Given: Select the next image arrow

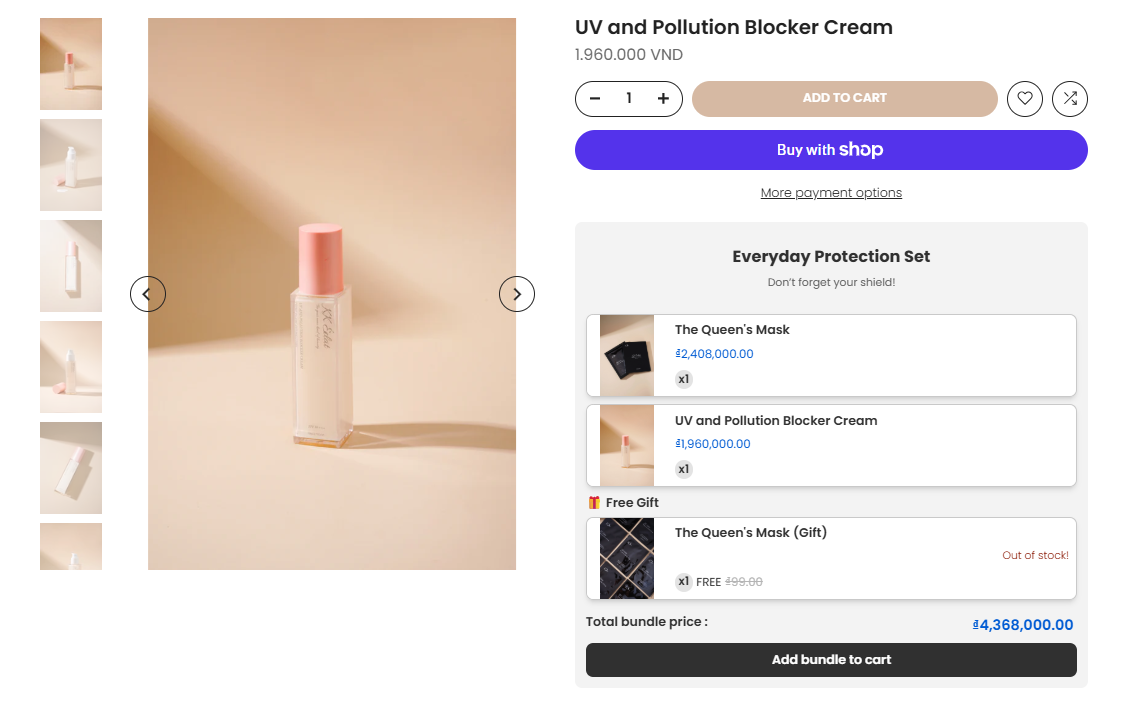Looking at the screenshot, I should [x=516, y=293].
